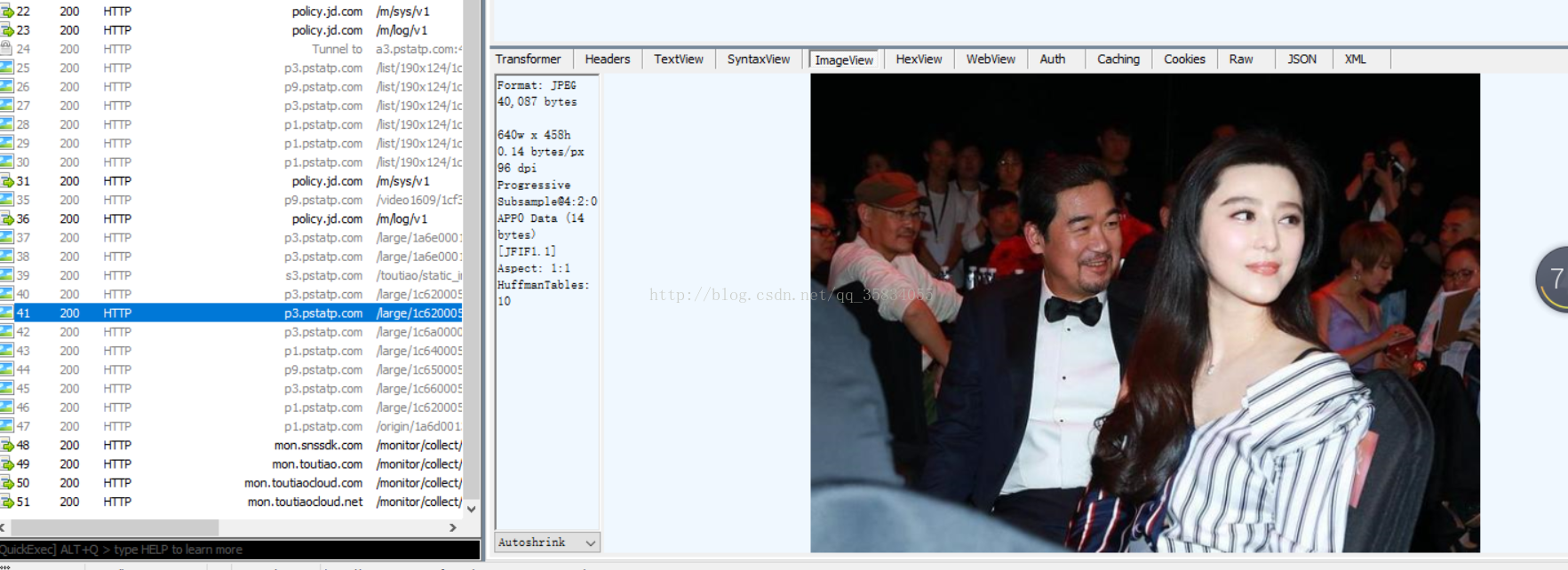Click the '96 dpi' info line

point(517,168)
